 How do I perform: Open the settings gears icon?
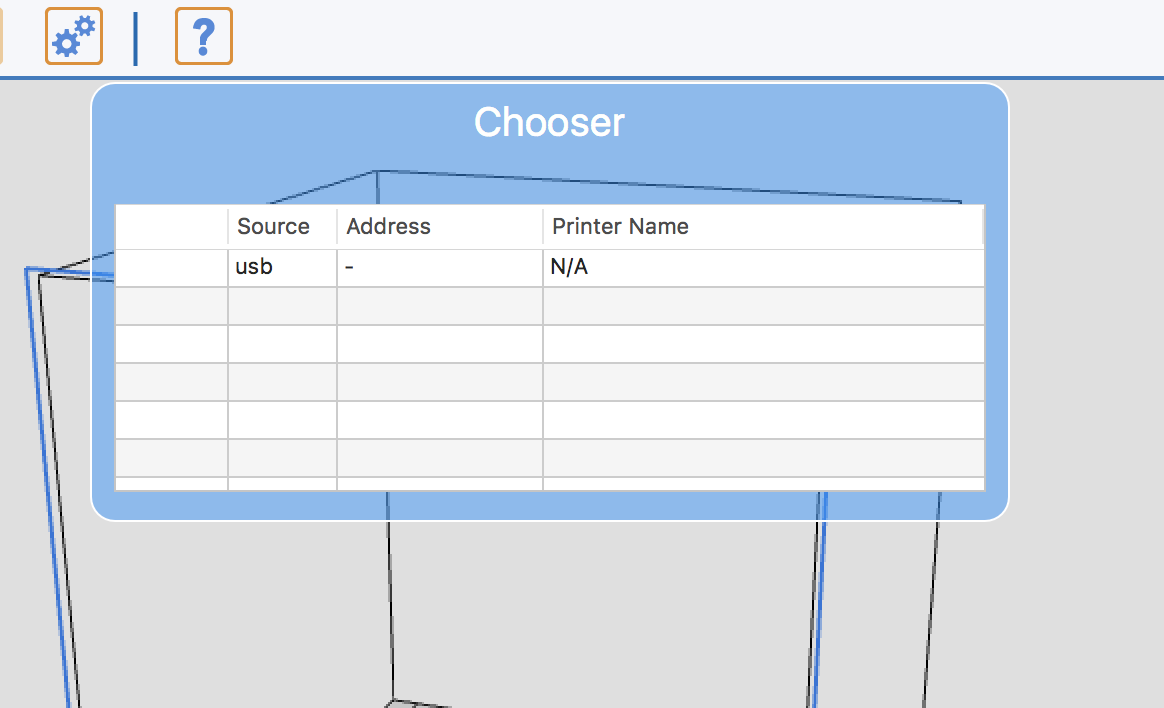(x=73, y=36)
